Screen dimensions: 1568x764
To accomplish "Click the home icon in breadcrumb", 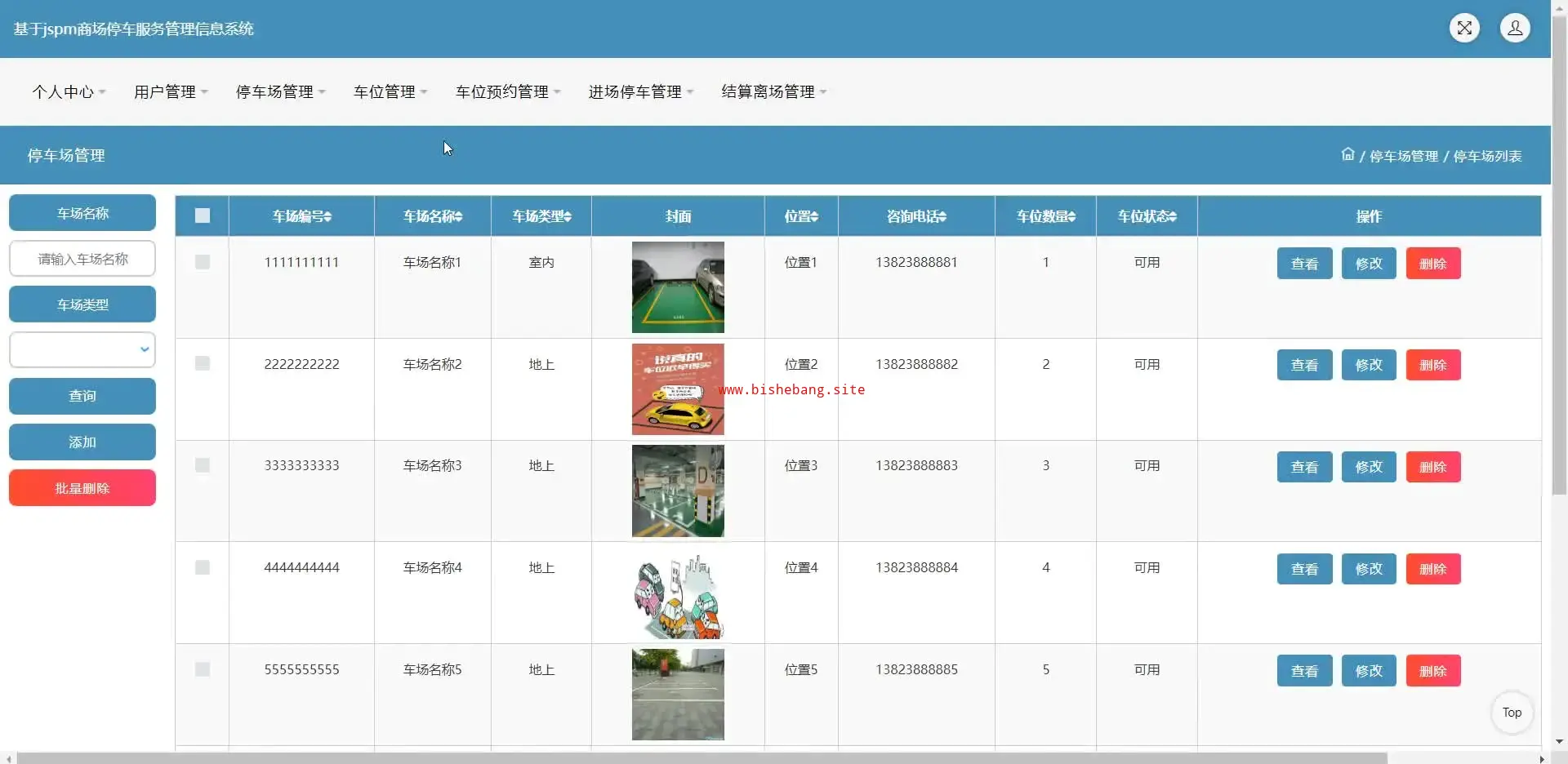I will (1347, 154).
